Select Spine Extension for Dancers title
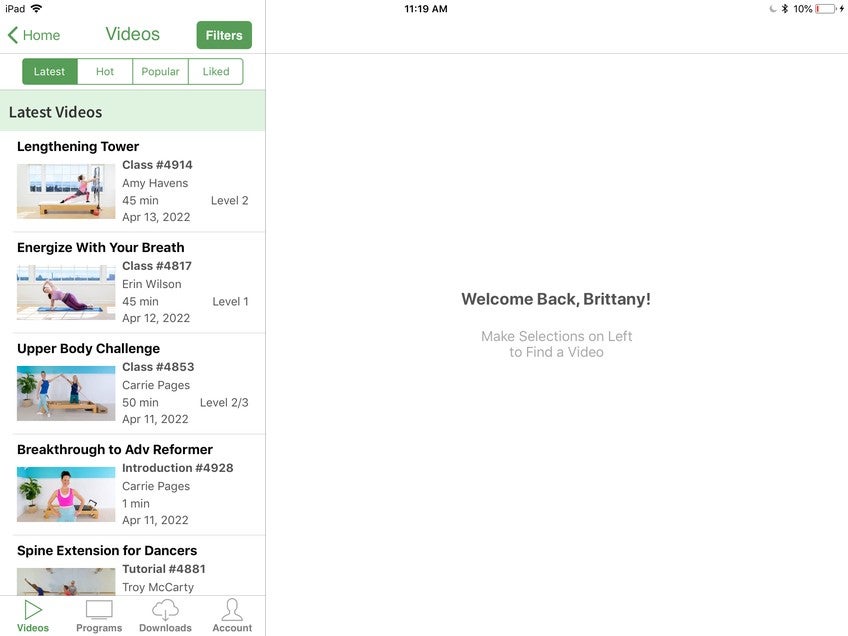The height and width of the screenshot is (636, 848). (x=107, y=551)
